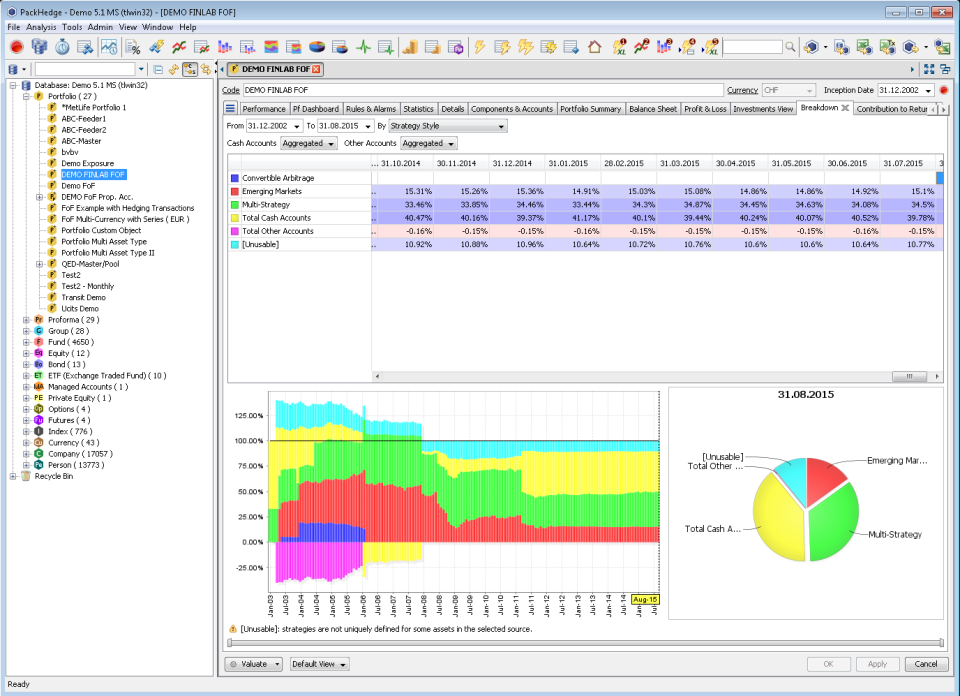Switch to the Statistics tab
The image size is (960, 696).
(418, 109)
